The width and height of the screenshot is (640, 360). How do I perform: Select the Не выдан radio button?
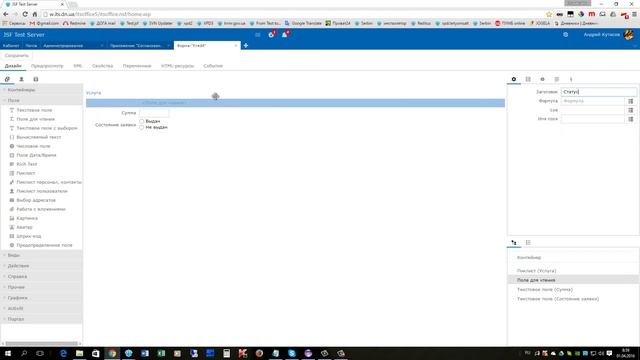[142, 127]
